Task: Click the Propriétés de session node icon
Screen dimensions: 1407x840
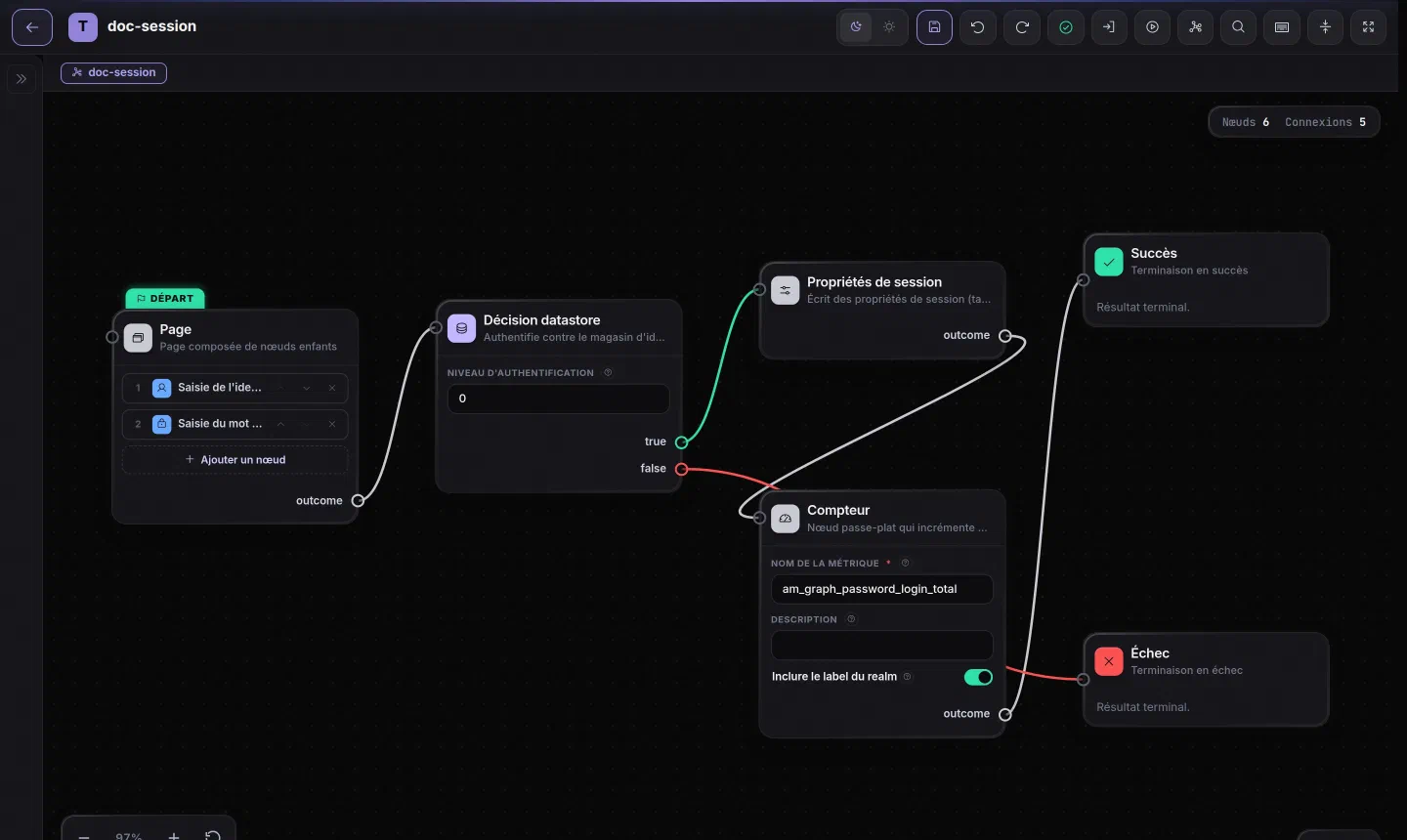Action: (x=786, y=290)
